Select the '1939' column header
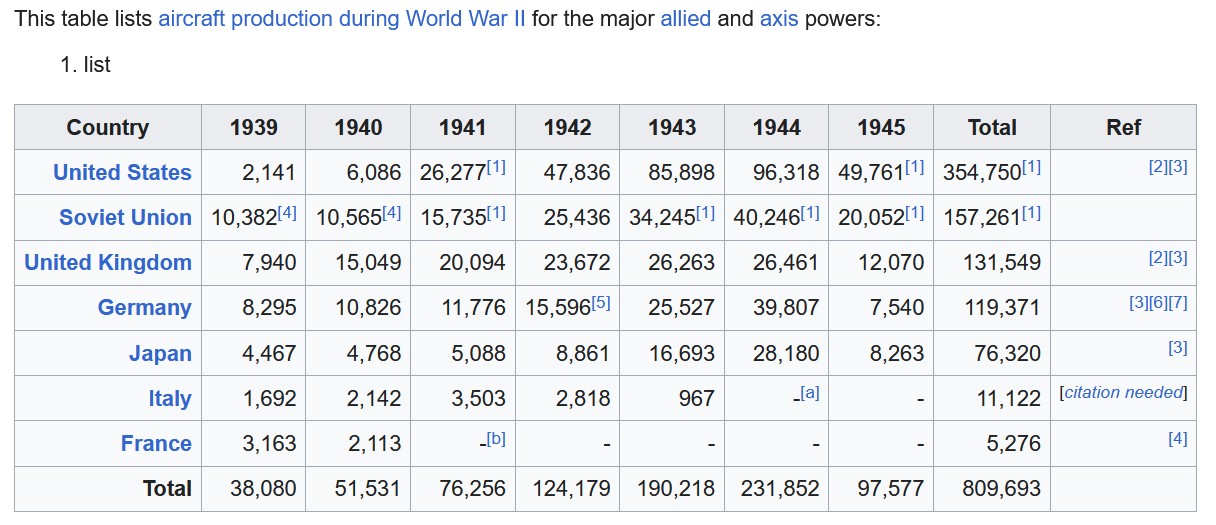 [254, 127]
